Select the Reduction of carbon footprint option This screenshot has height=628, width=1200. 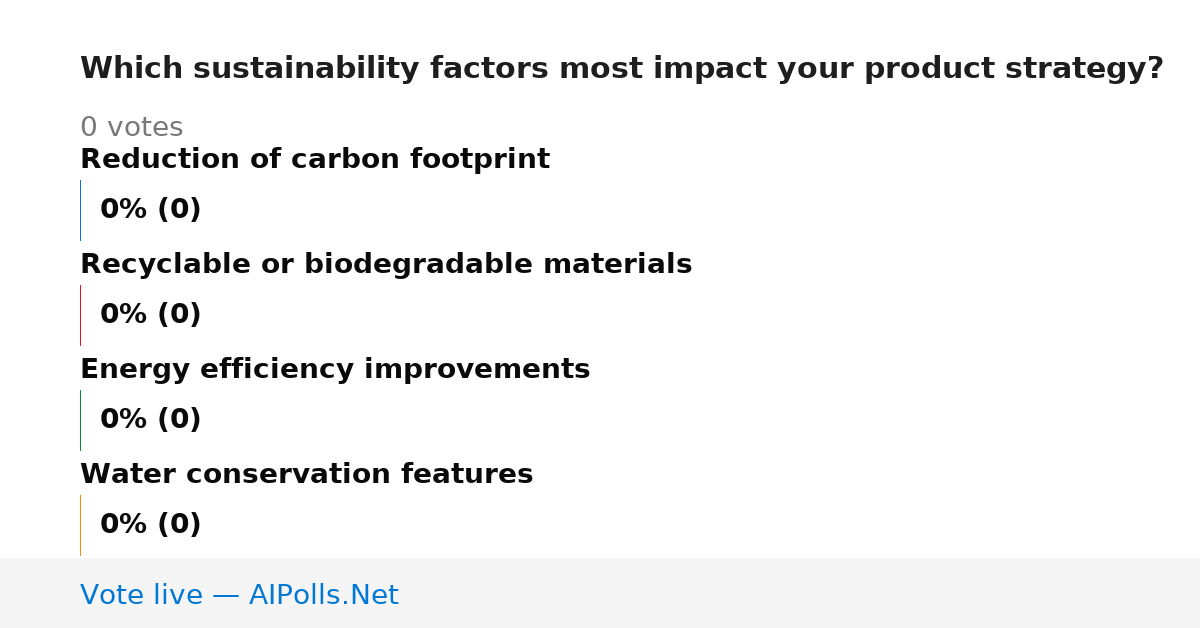tap(315, 160)
